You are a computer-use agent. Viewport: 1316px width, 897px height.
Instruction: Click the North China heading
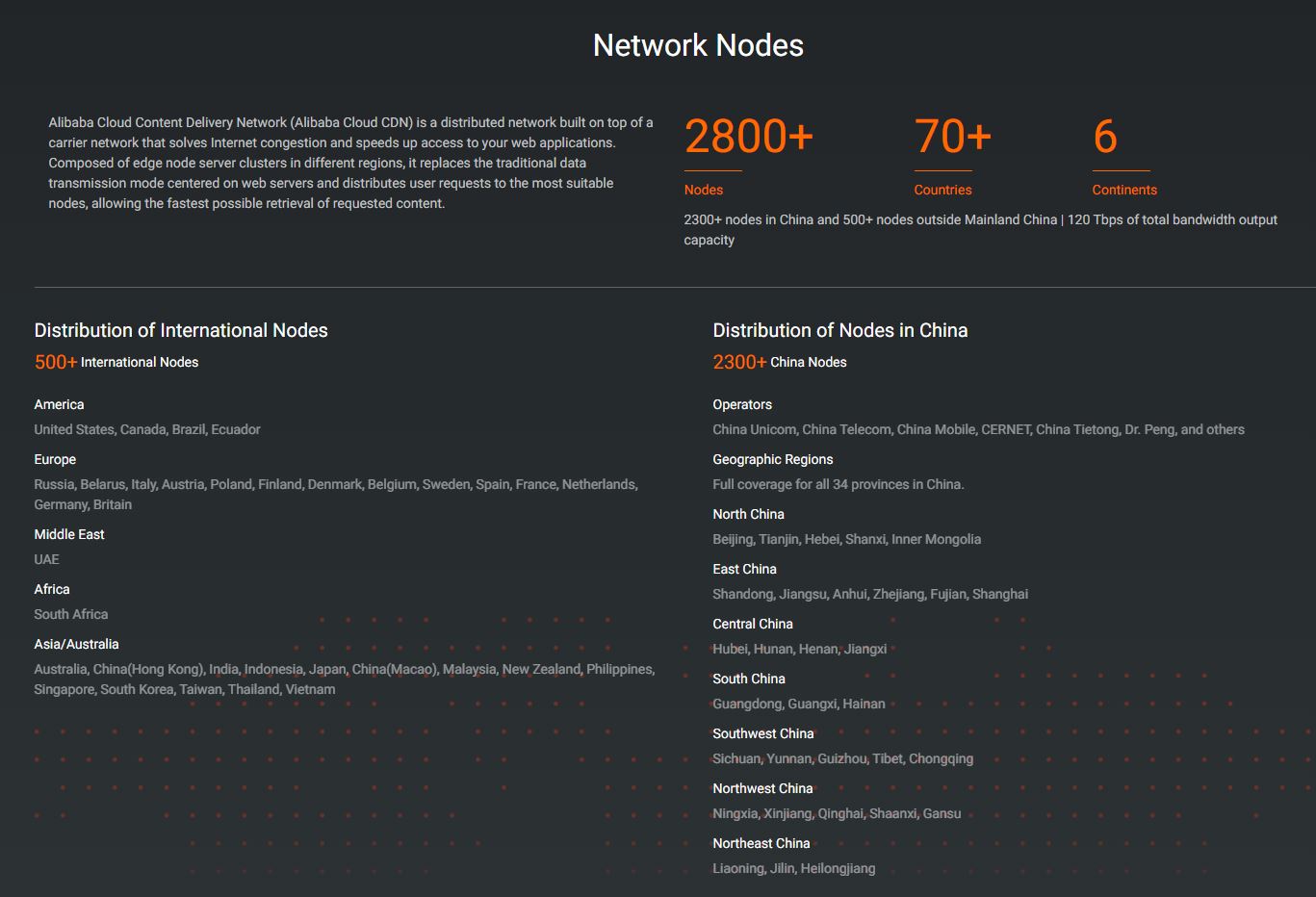[749, 514]
